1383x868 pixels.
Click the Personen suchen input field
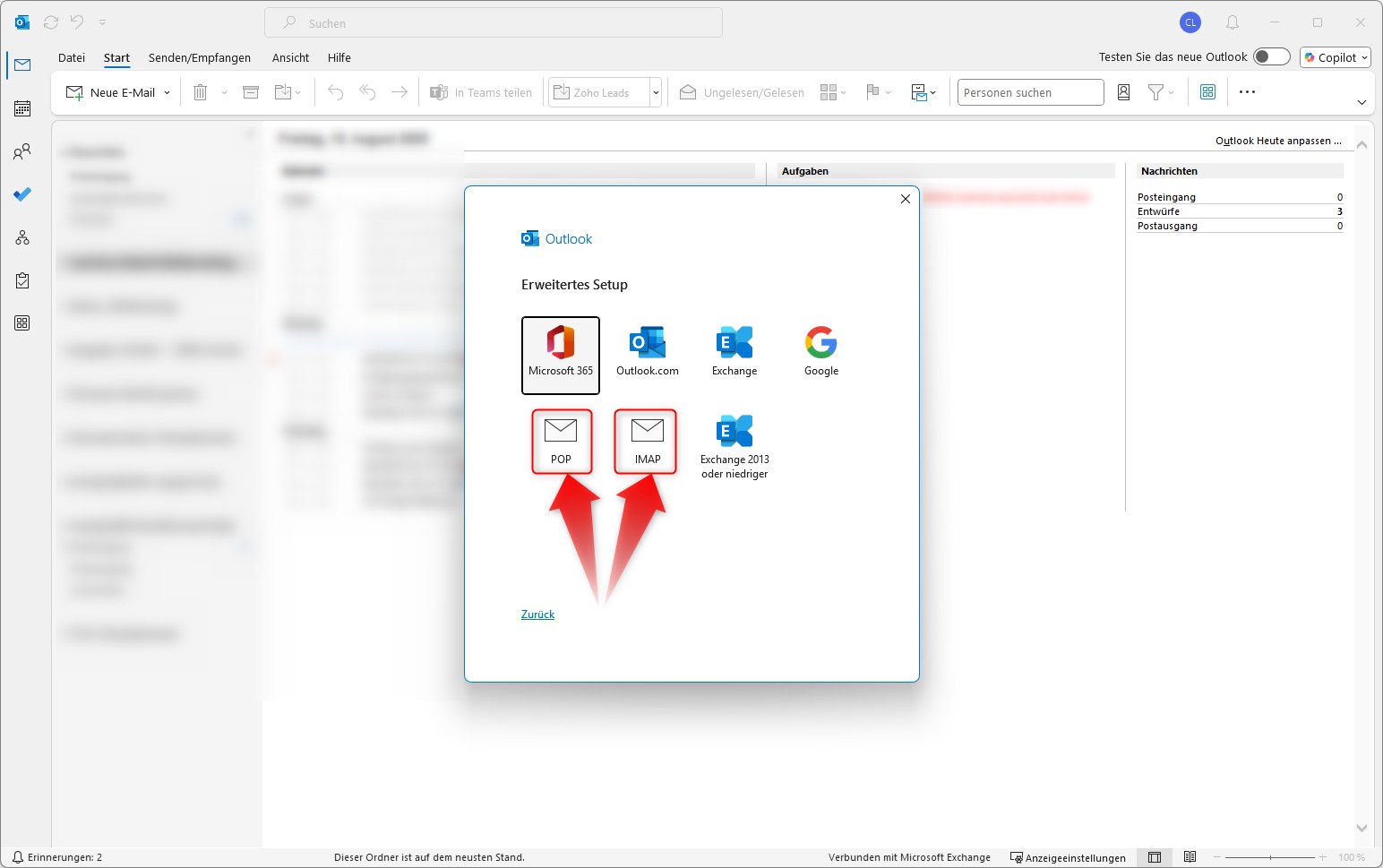click(x=1030, y=92)
